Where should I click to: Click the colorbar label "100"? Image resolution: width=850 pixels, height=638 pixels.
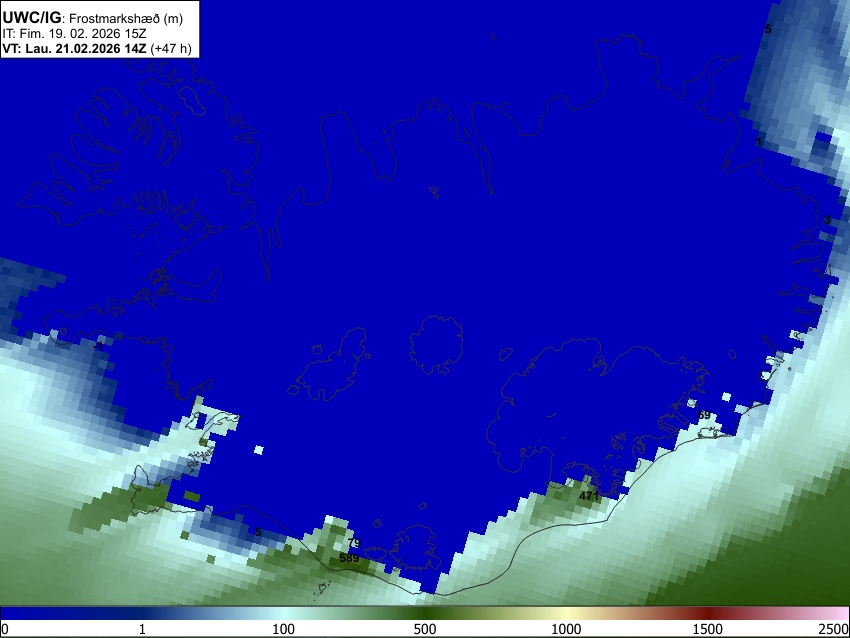click(x=283, y=629)
